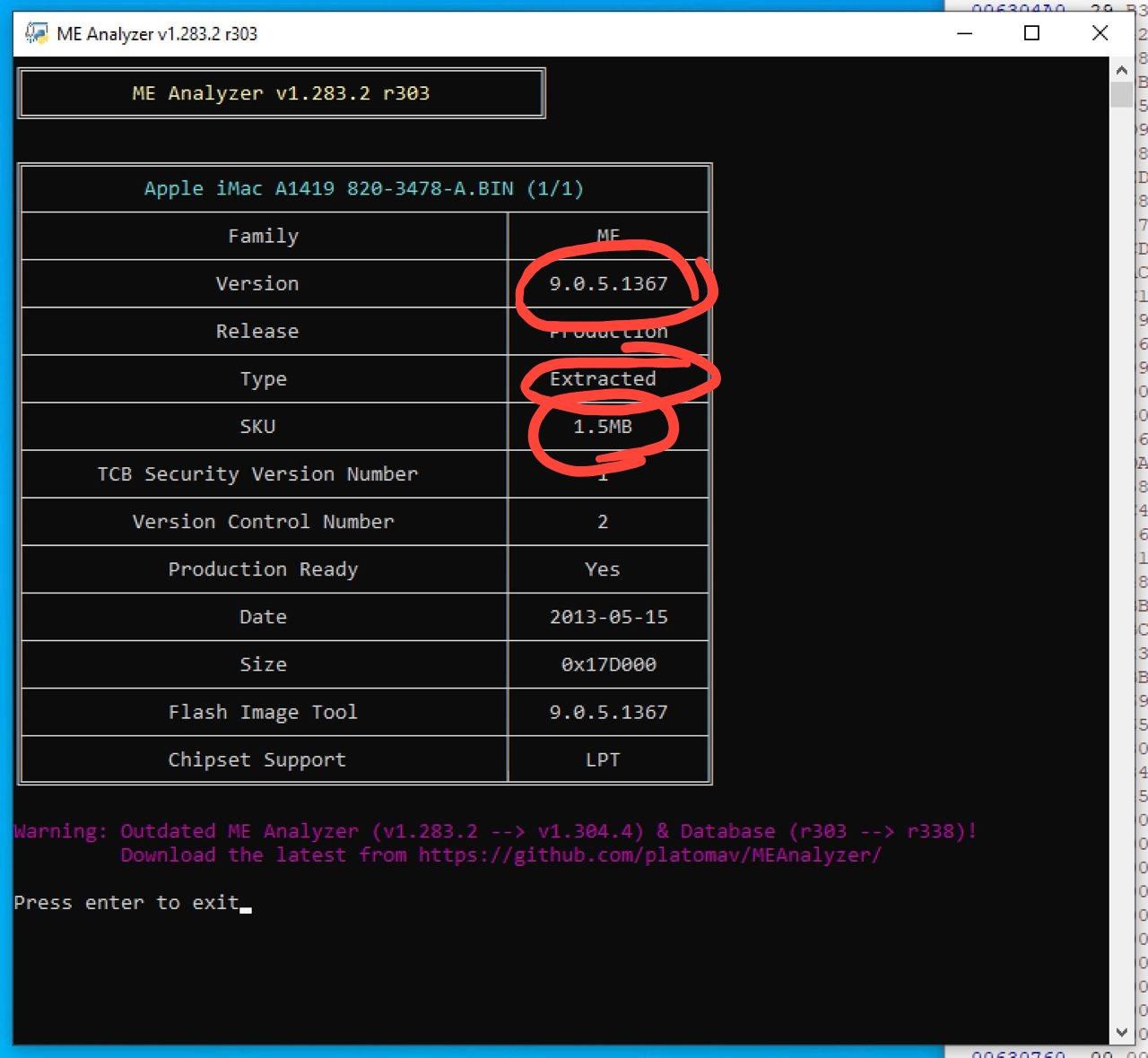
Task: Maximize the ME Analyzer window
Action: 1032,34
